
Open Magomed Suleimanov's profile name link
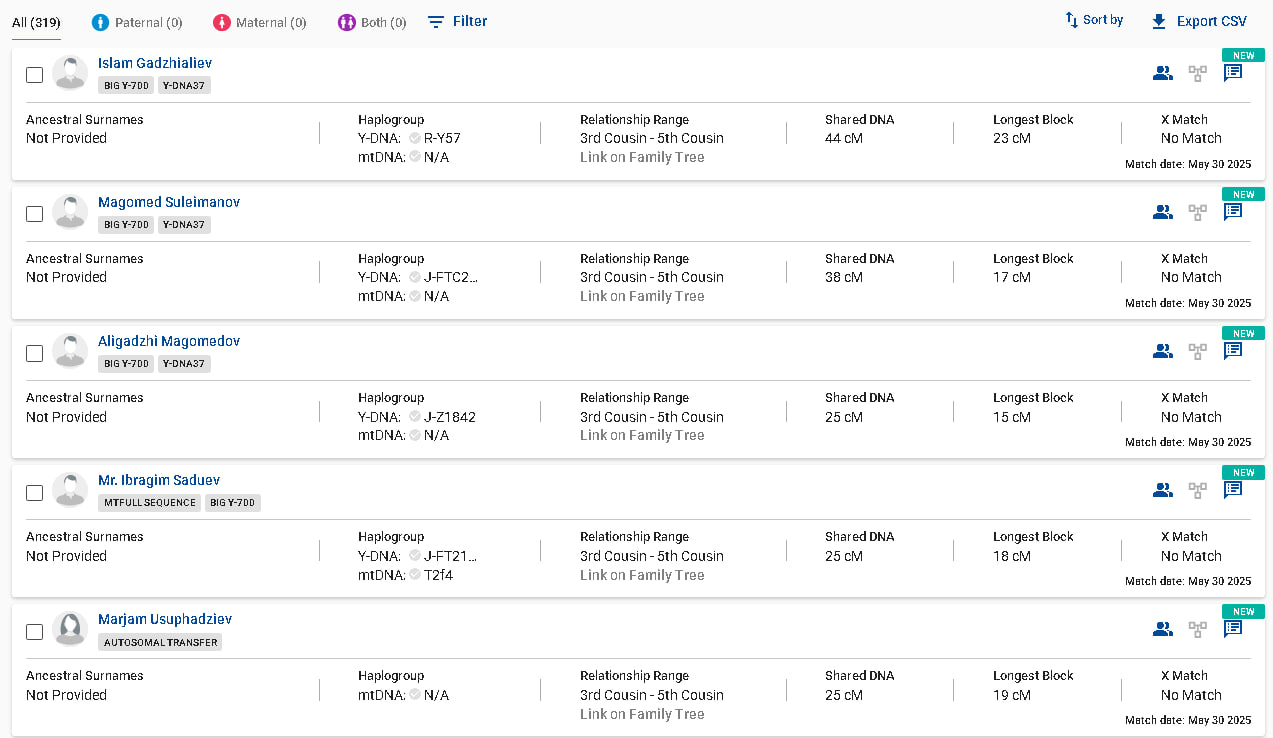click(169, 202)
